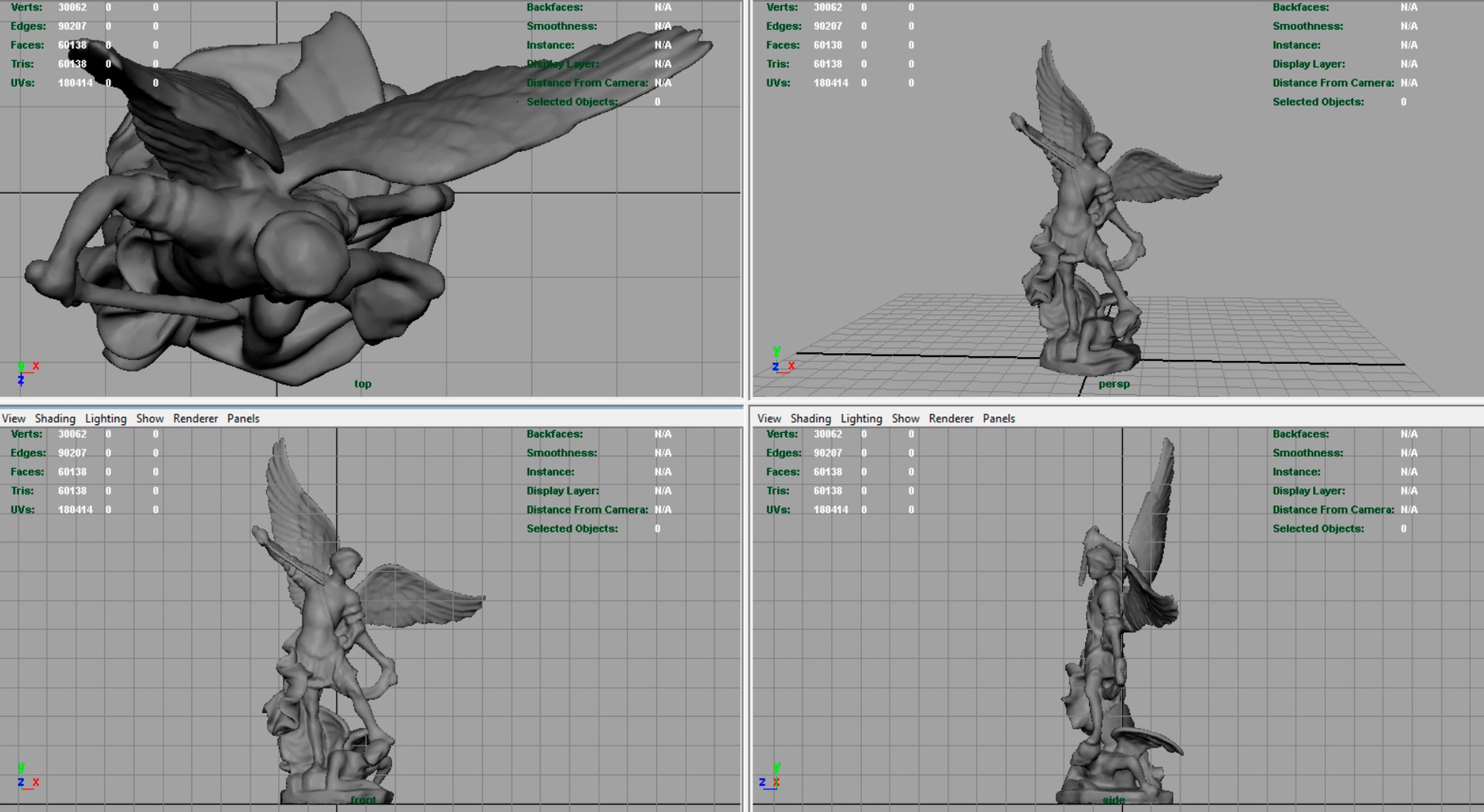Open the Renderer menu in the side viewport panel
1484x812 pixels.
[x=951, y=418]
